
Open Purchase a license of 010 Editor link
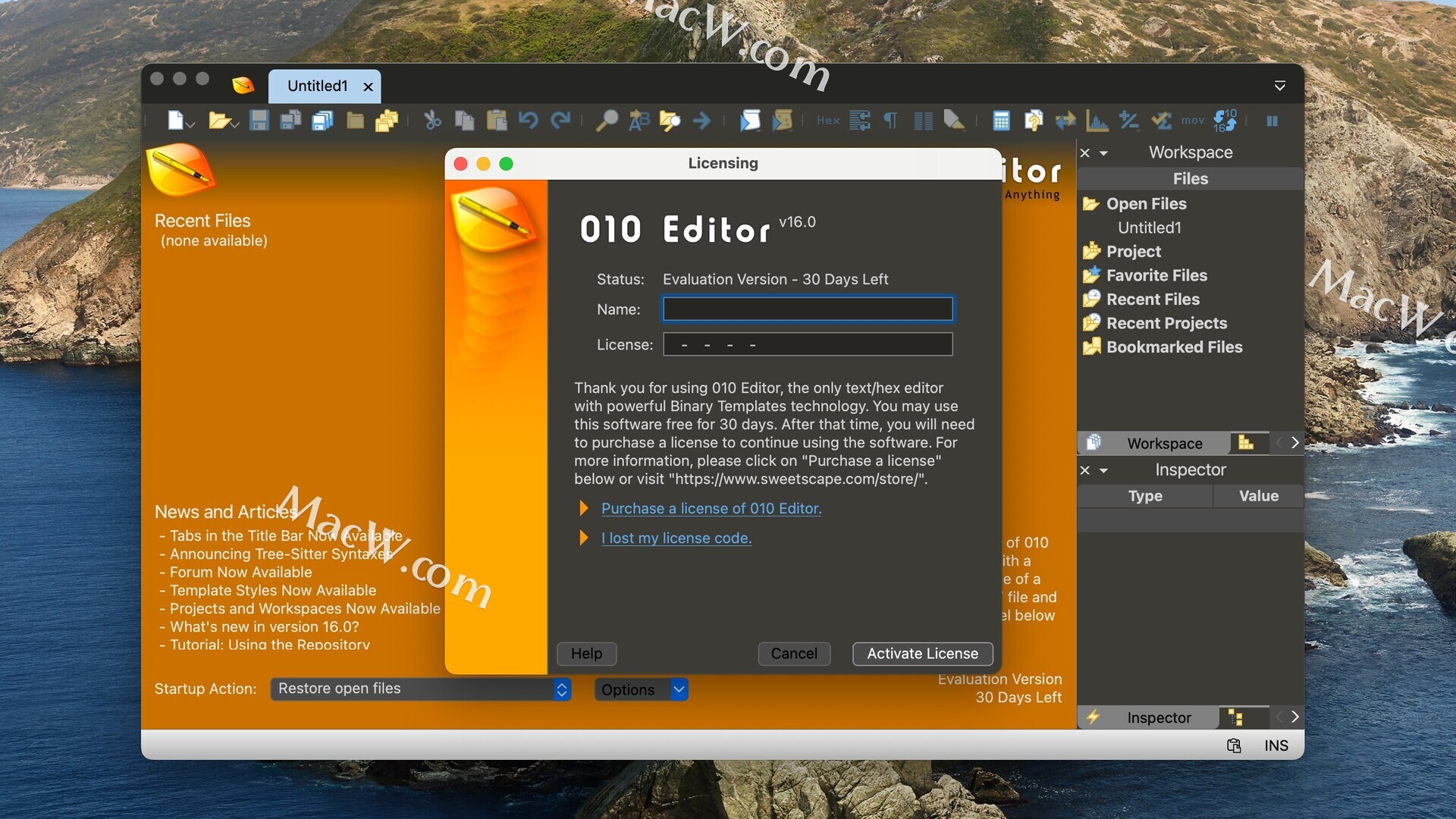click(x=711, y=508)
